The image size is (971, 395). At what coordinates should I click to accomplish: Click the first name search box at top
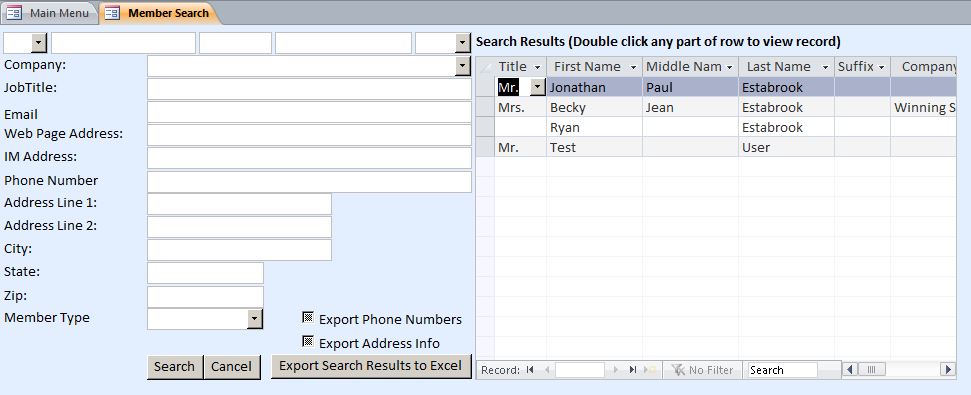click(123, 43)
